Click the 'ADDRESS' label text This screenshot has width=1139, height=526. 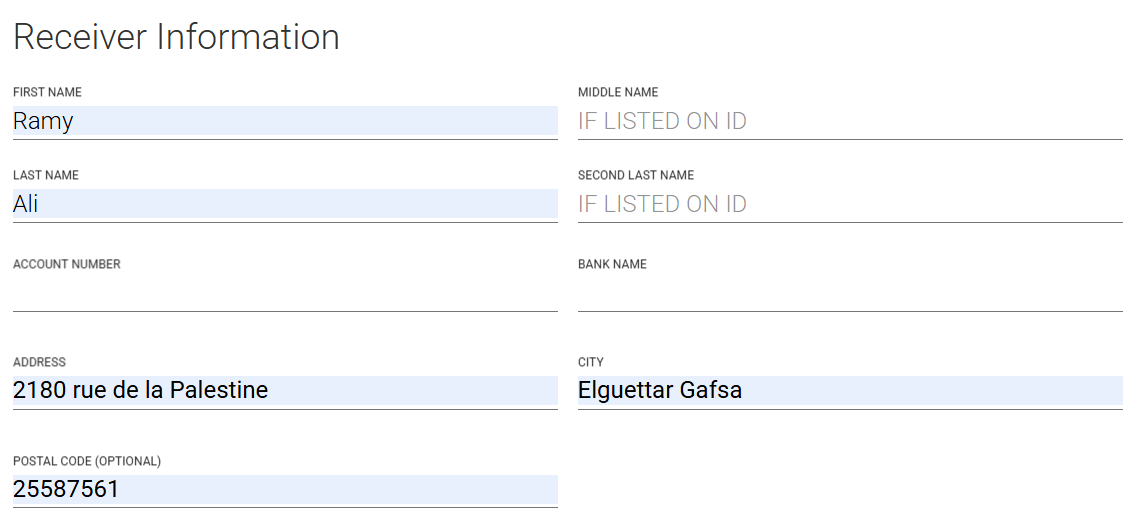39,362
